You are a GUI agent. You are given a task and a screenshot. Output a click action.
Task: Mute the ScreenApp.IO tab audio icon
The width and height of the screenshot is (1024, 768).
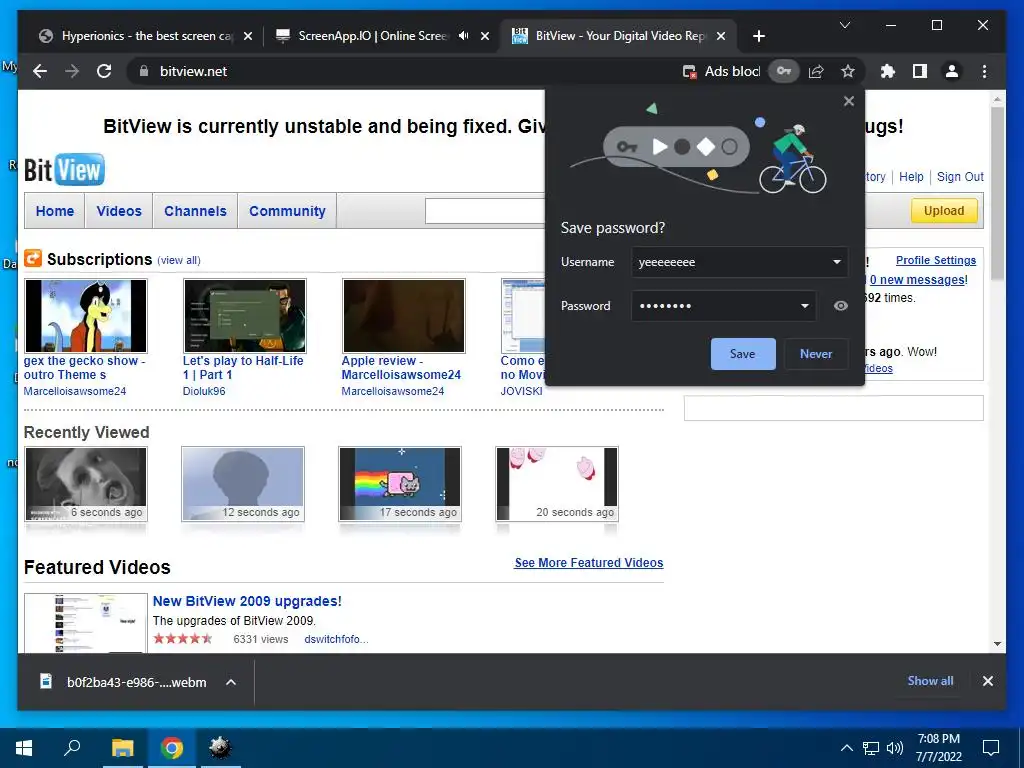pos(464,36)
